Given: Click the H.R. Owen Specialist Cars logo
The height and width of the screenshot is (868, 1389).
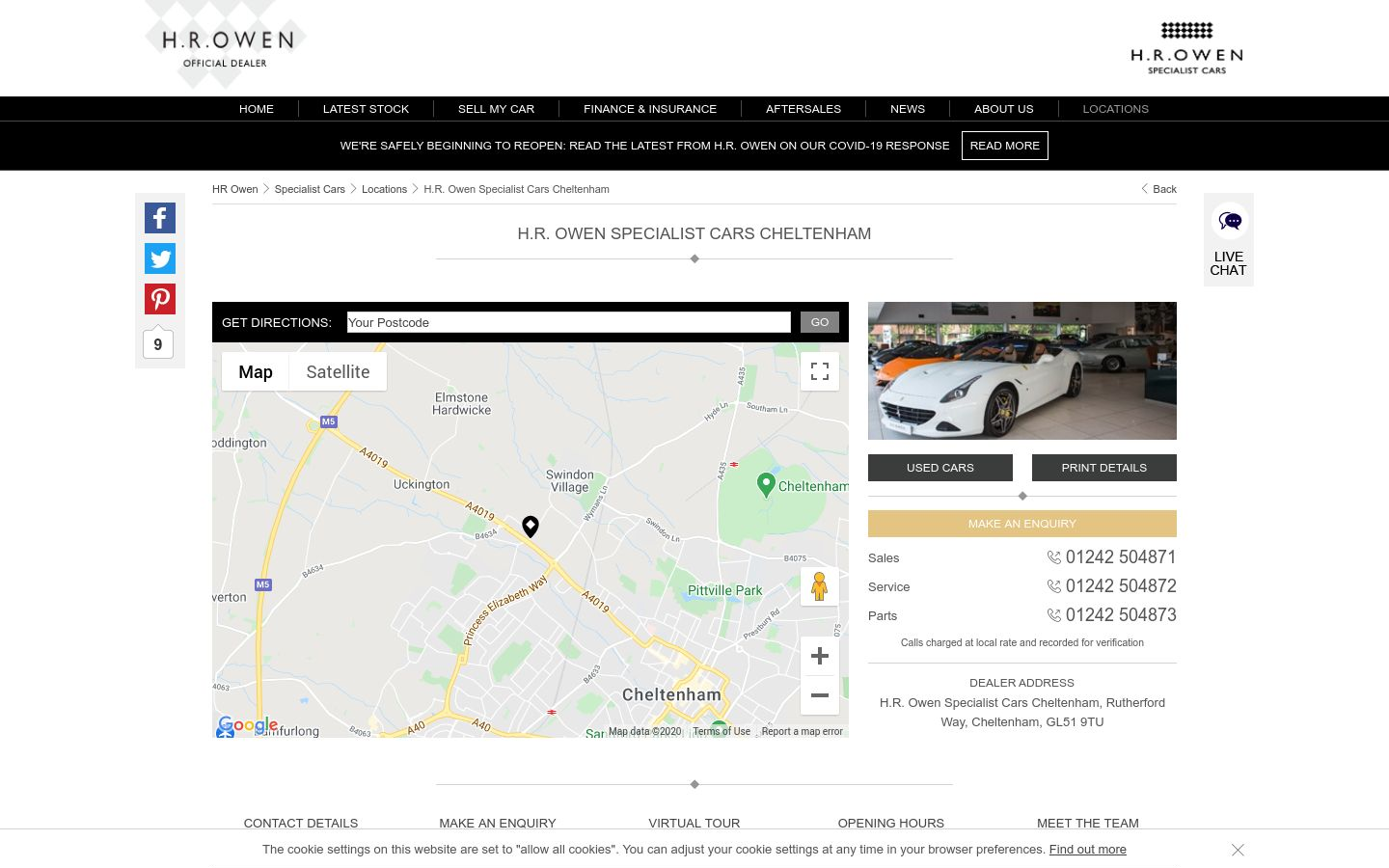Looking at the screenshot, I should click(1186, 48).
